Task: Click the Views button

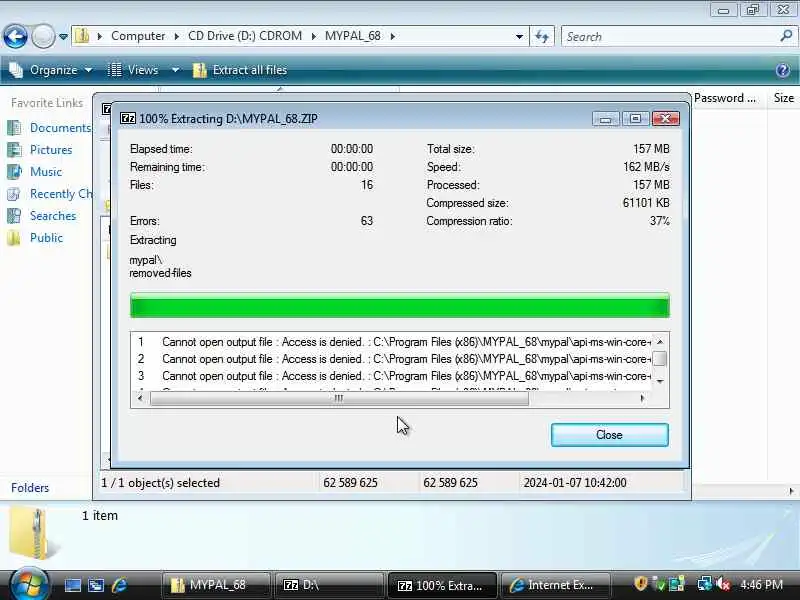Action: [134, 70]
